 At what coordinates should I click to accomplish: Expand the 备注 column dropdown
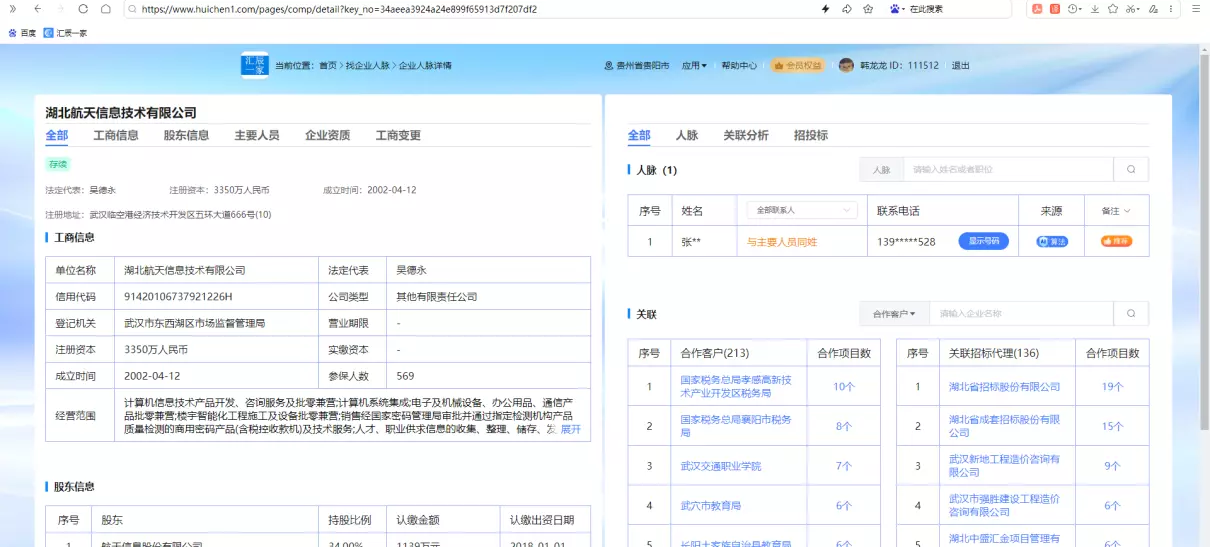click(x=1116, y=211)
